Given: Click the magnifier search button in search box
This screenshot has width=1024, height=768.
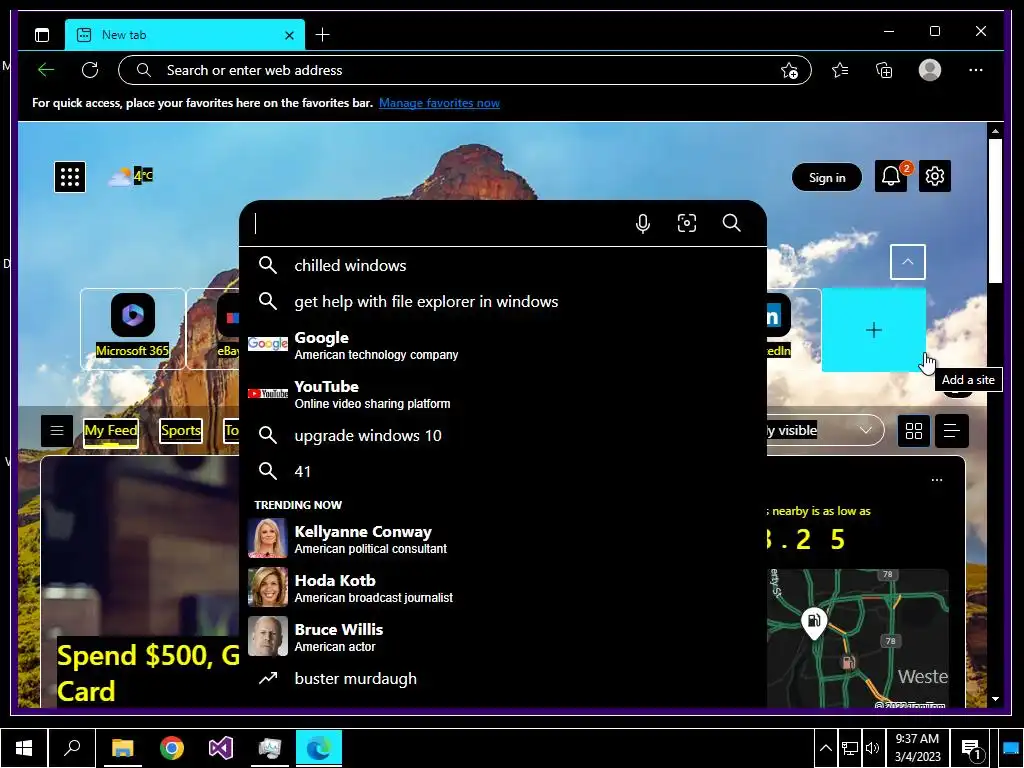Looking at the screenshot, I should click(731, 223).
